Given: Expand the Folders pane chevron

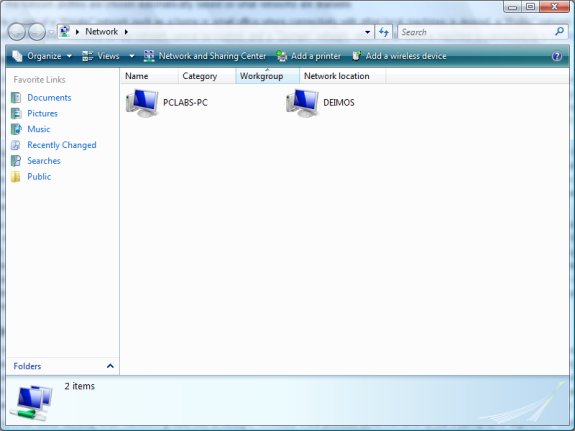Looking at the screenshot, I should click(x=110, y=366).
